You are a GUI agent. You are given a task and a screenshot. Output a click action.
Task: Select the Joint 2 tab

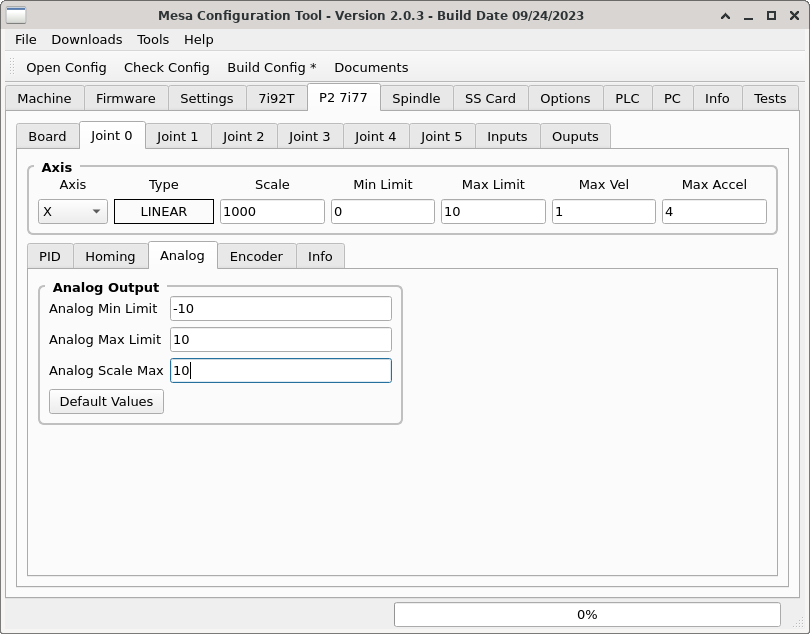pos(243,136)
